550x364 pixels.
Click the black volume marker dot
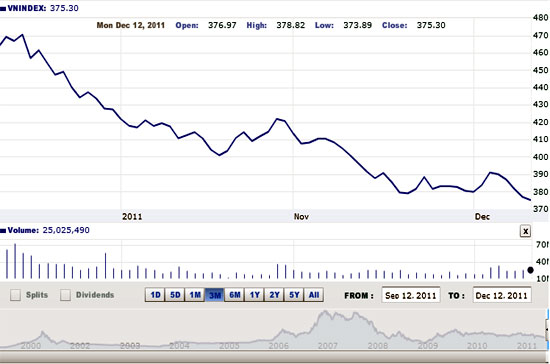[530, 270]
